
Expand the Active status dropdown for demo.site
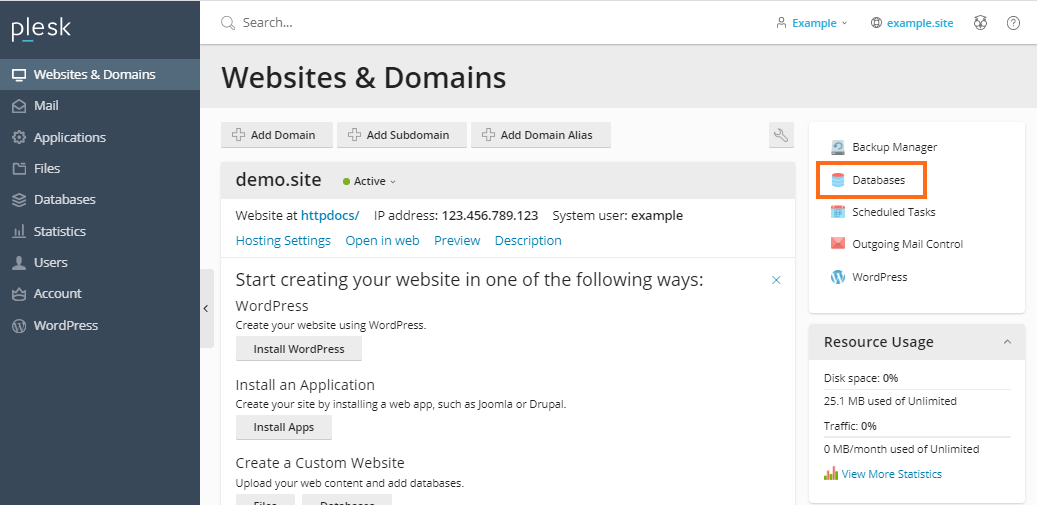pyautogui.click(x=370, y=182)
